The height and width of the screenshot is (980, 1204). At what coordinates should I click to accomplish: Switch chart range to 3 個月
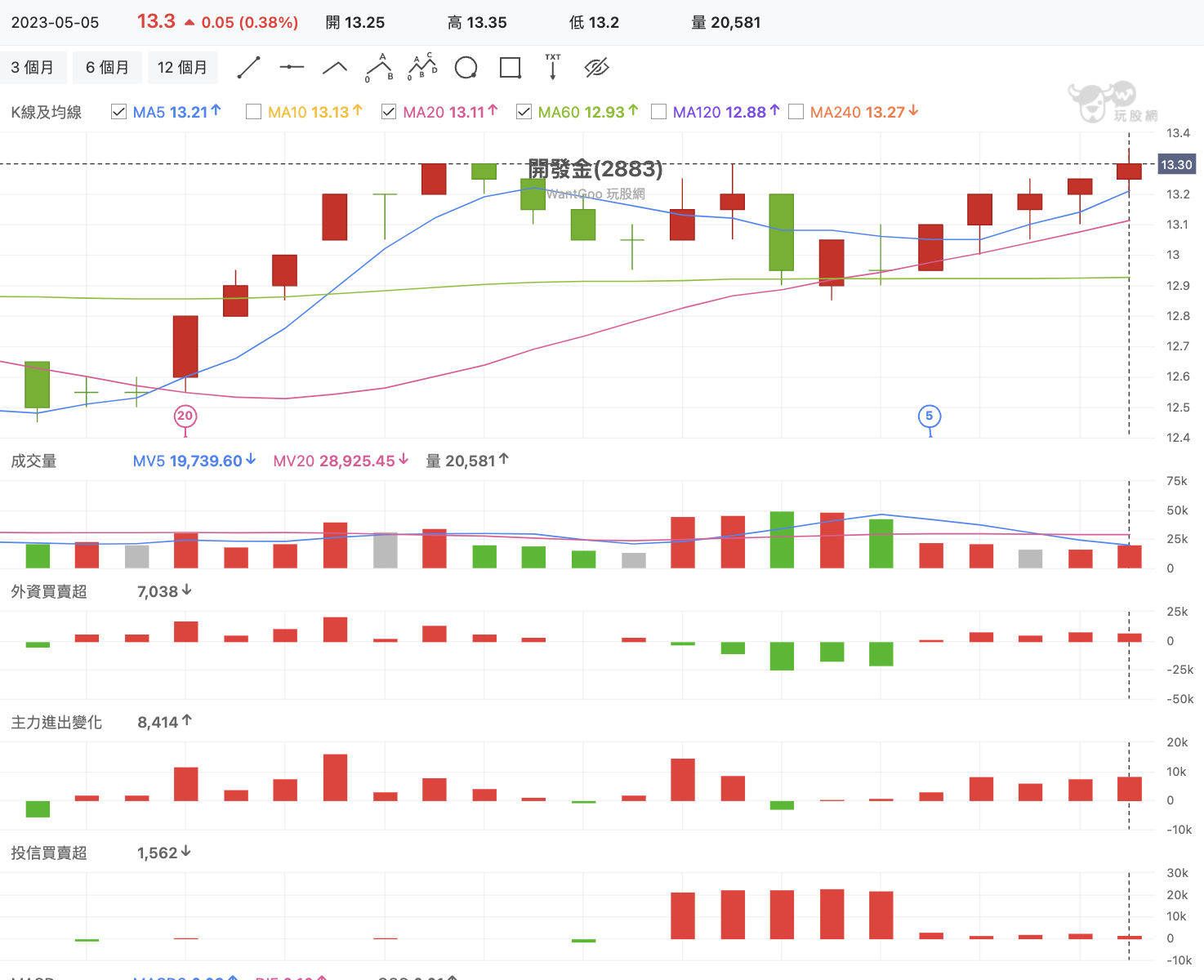33,68
